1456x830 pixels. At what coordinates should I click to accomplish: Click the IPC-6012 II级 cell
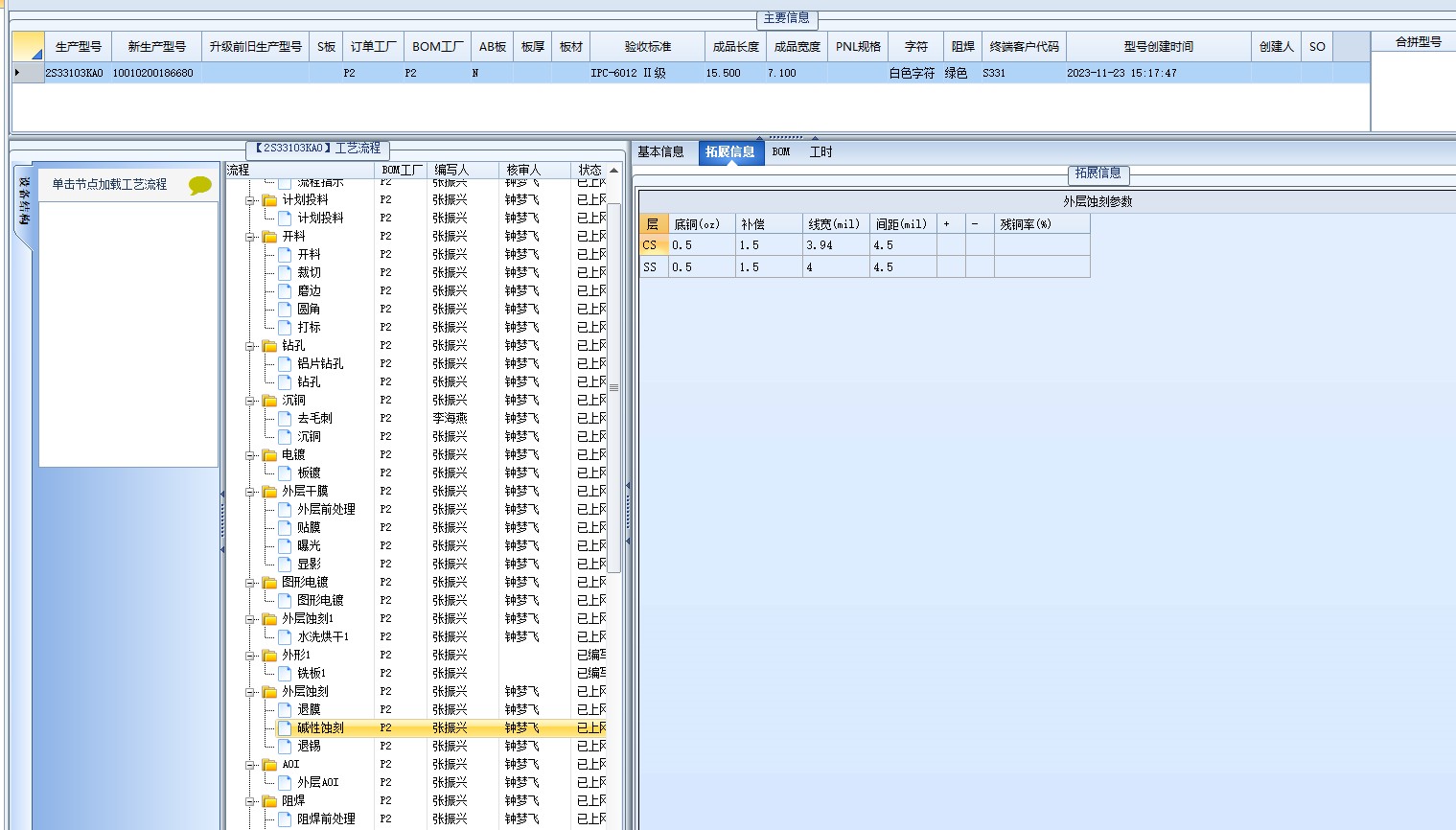click(x=648, y=73)
